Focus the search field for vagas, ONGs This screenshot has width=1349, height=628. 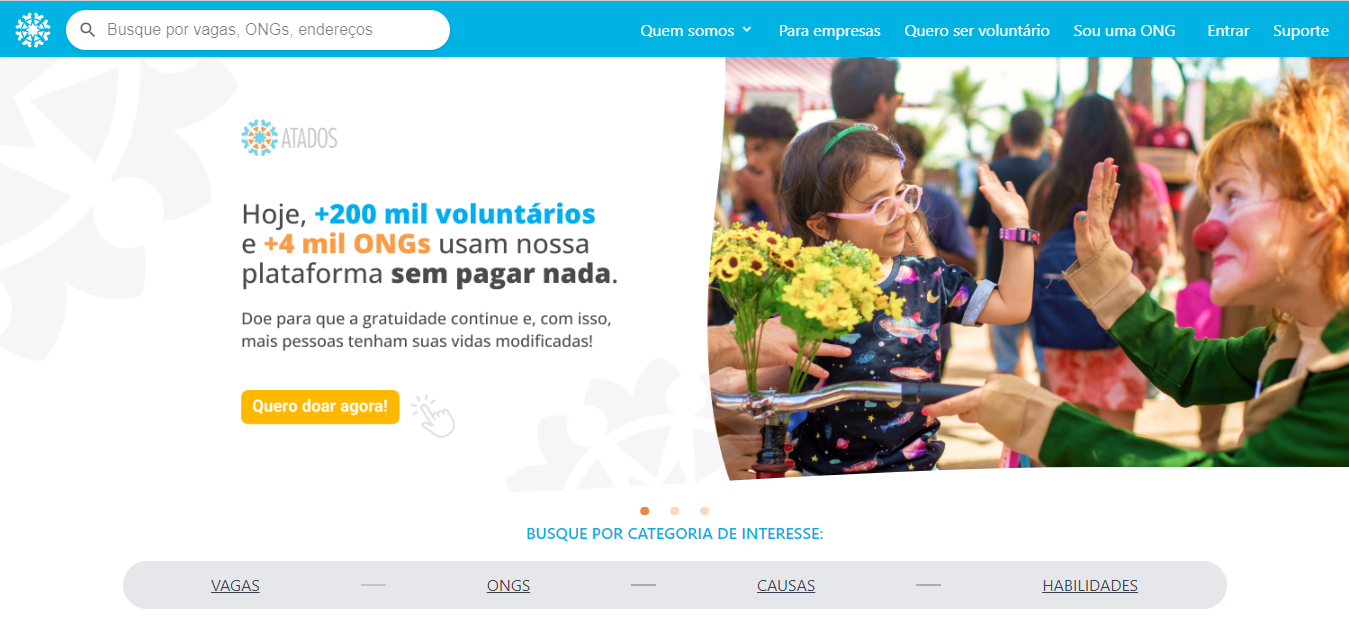[x=258, y=30]
